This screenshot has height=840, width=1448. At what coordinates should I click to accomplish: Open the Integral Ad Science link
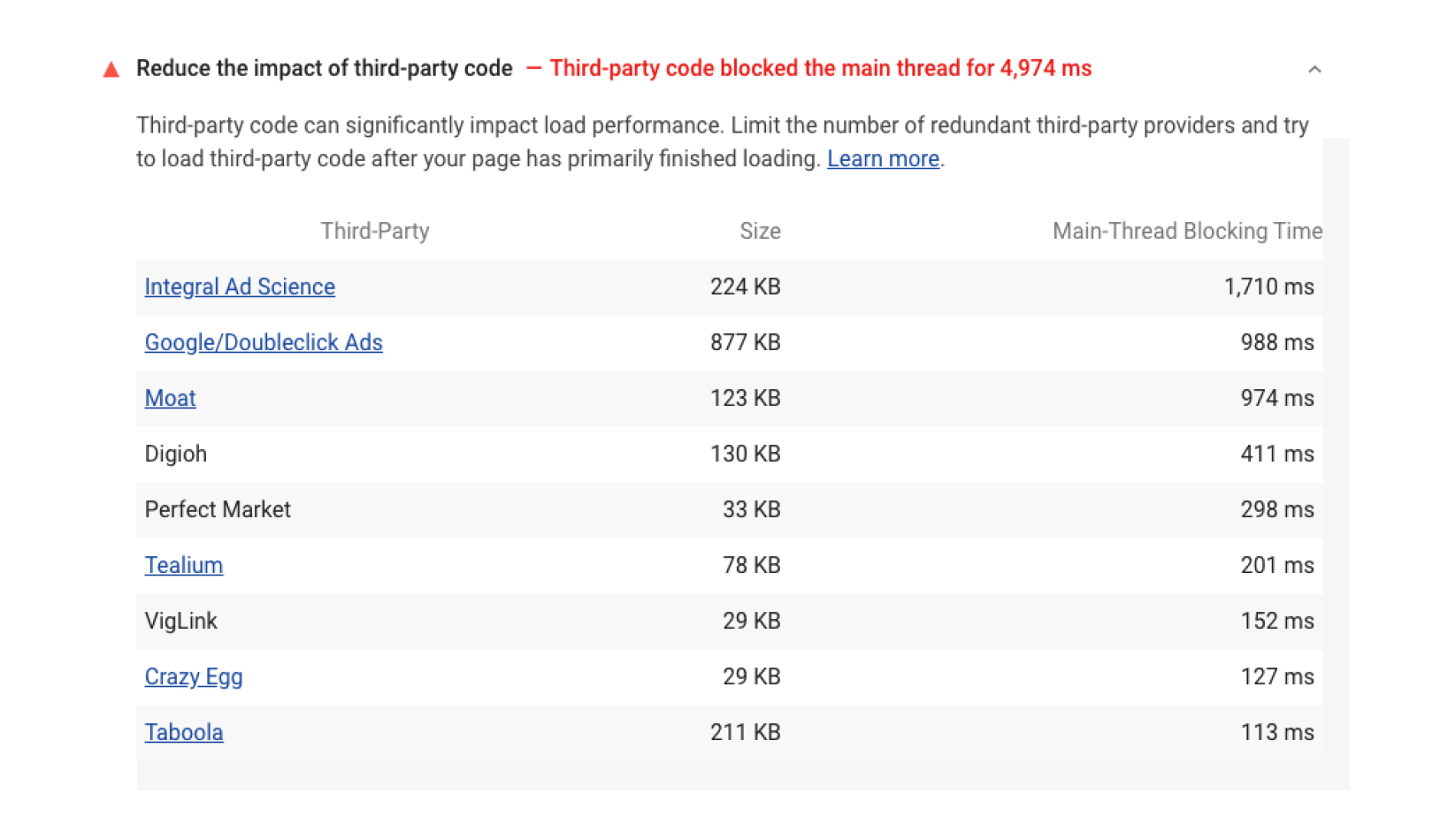pos(239,286)
